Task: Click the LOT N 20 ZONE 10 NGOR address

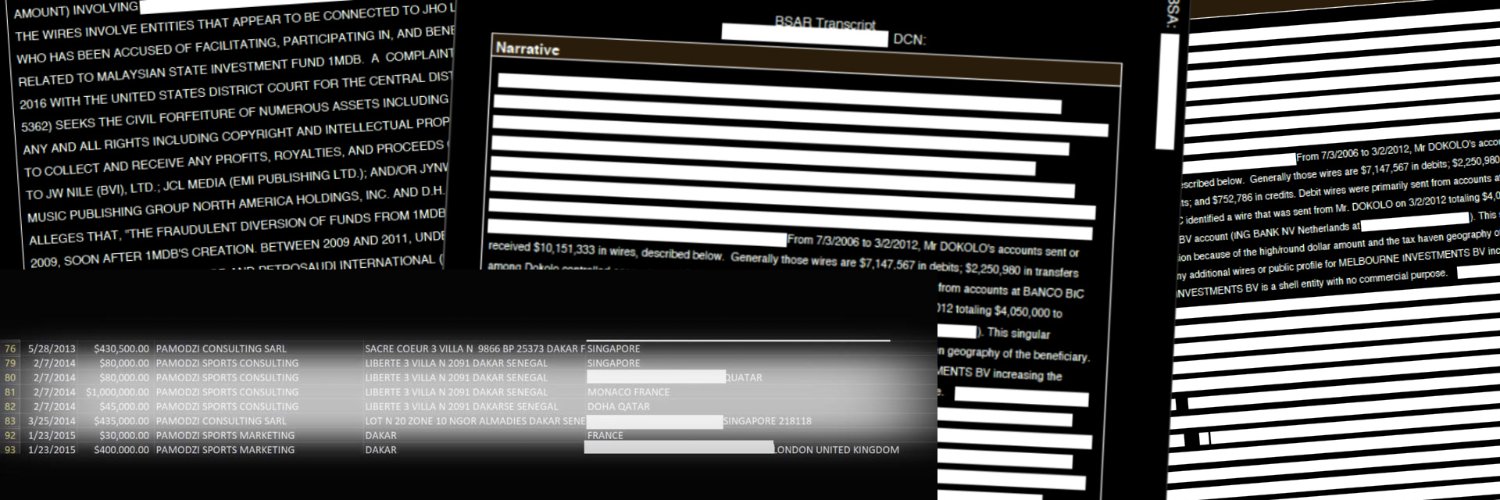Action: tap(475, 421)
